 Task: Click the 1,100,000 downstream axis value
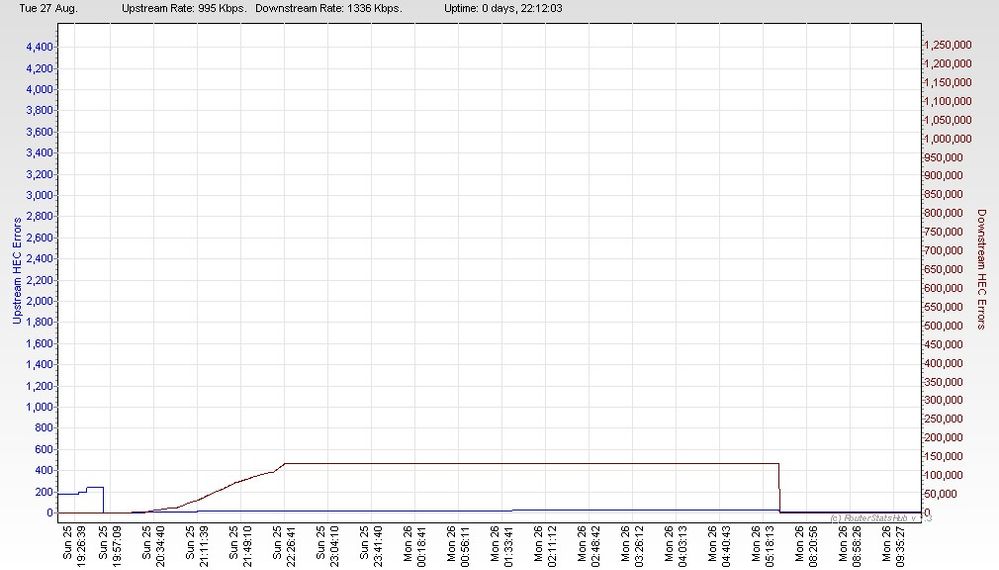click(949, 101)
